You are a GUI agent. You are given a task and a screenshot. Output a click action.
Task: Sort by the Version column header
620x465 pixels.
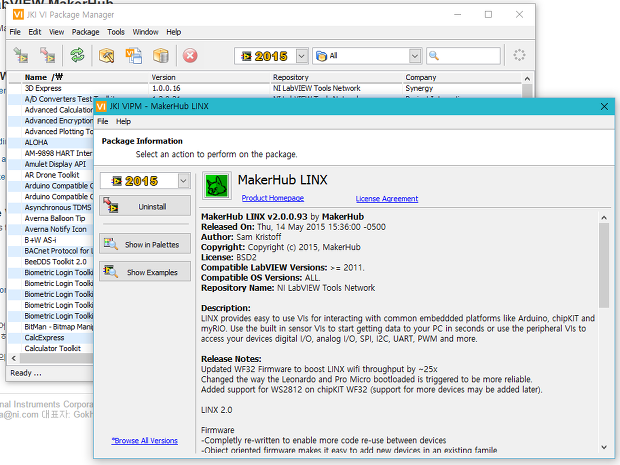pyautogui.click(x=209, y=77)
